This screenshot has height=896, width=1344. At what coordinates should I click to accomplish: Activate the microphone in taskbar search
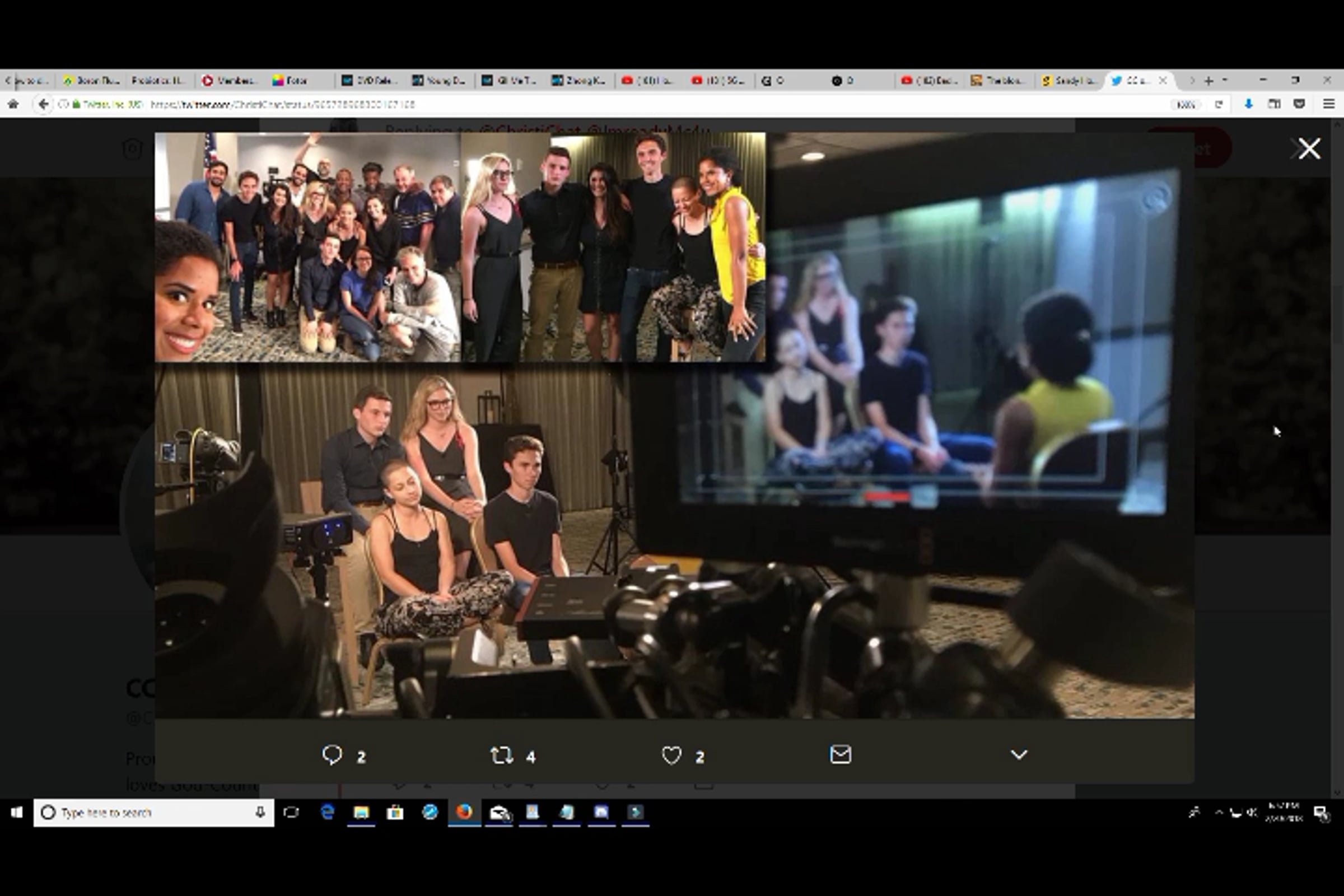[260, 812]
